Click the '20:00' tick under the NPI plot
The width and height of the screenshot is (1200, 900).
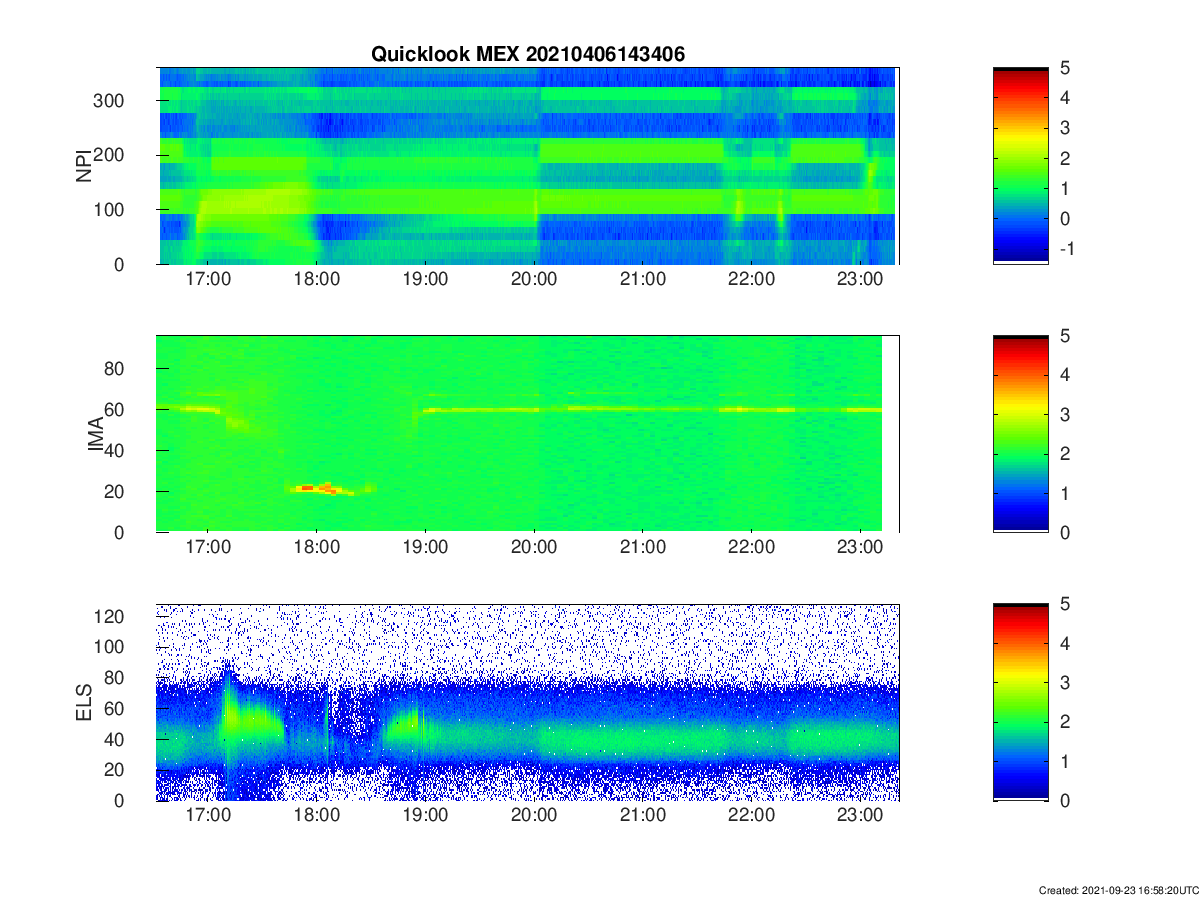[x=534, y=279]
